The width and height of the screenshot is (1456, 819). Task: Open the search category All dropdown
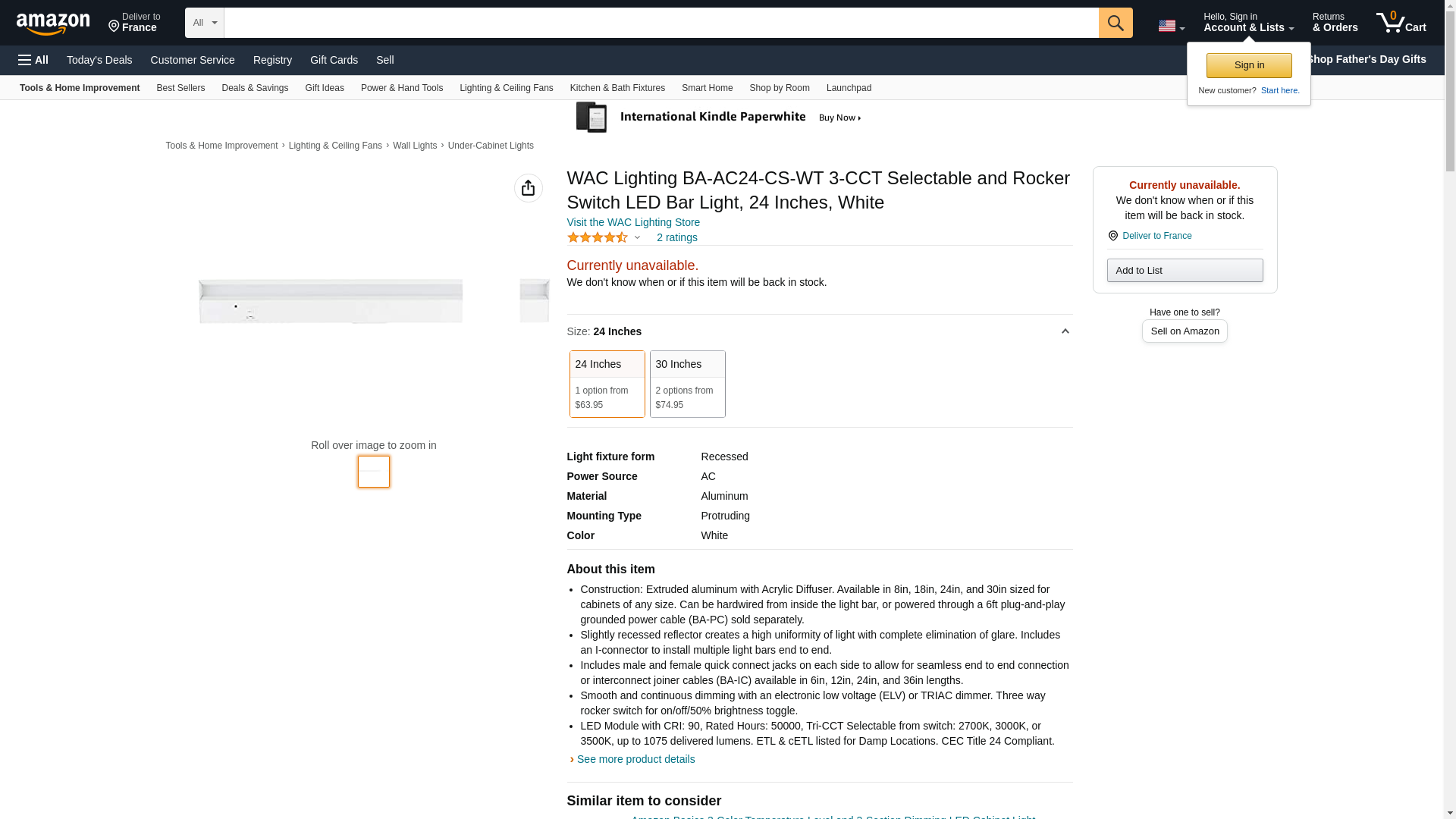(x=204, y=23)
